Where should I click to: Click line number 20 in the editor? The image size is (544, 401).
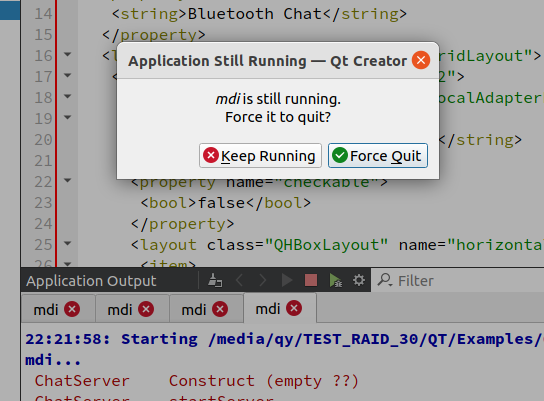click(x=43, y=140)
